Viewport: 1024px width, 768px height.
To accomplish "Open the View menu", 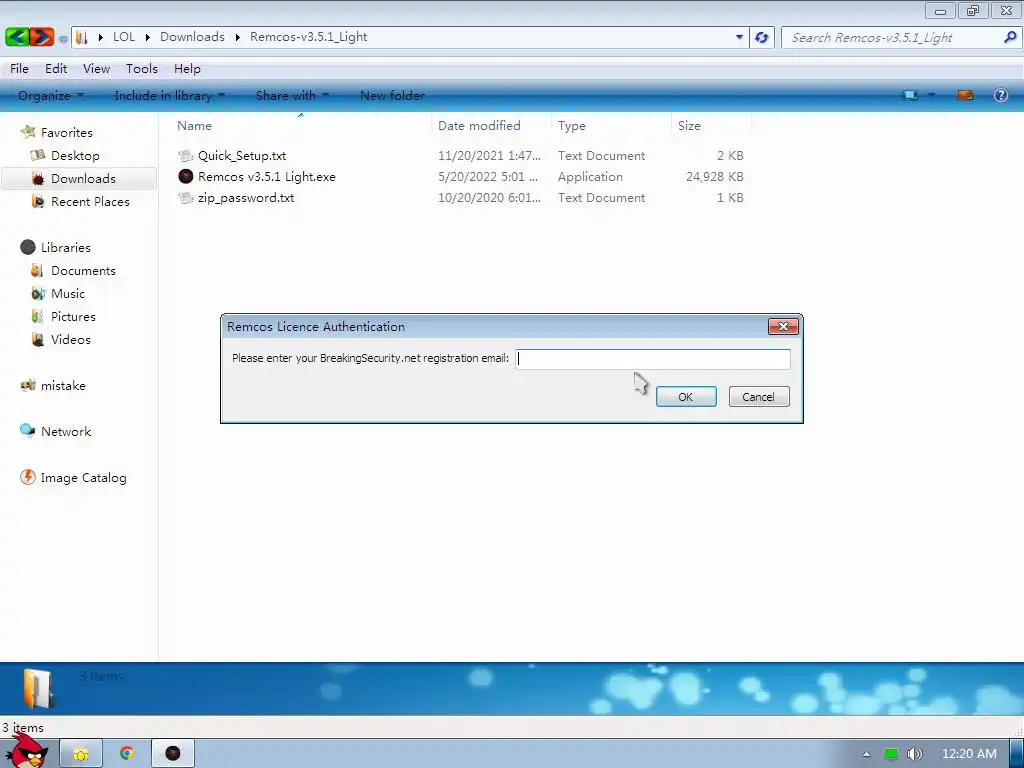I will click(96, 69).
